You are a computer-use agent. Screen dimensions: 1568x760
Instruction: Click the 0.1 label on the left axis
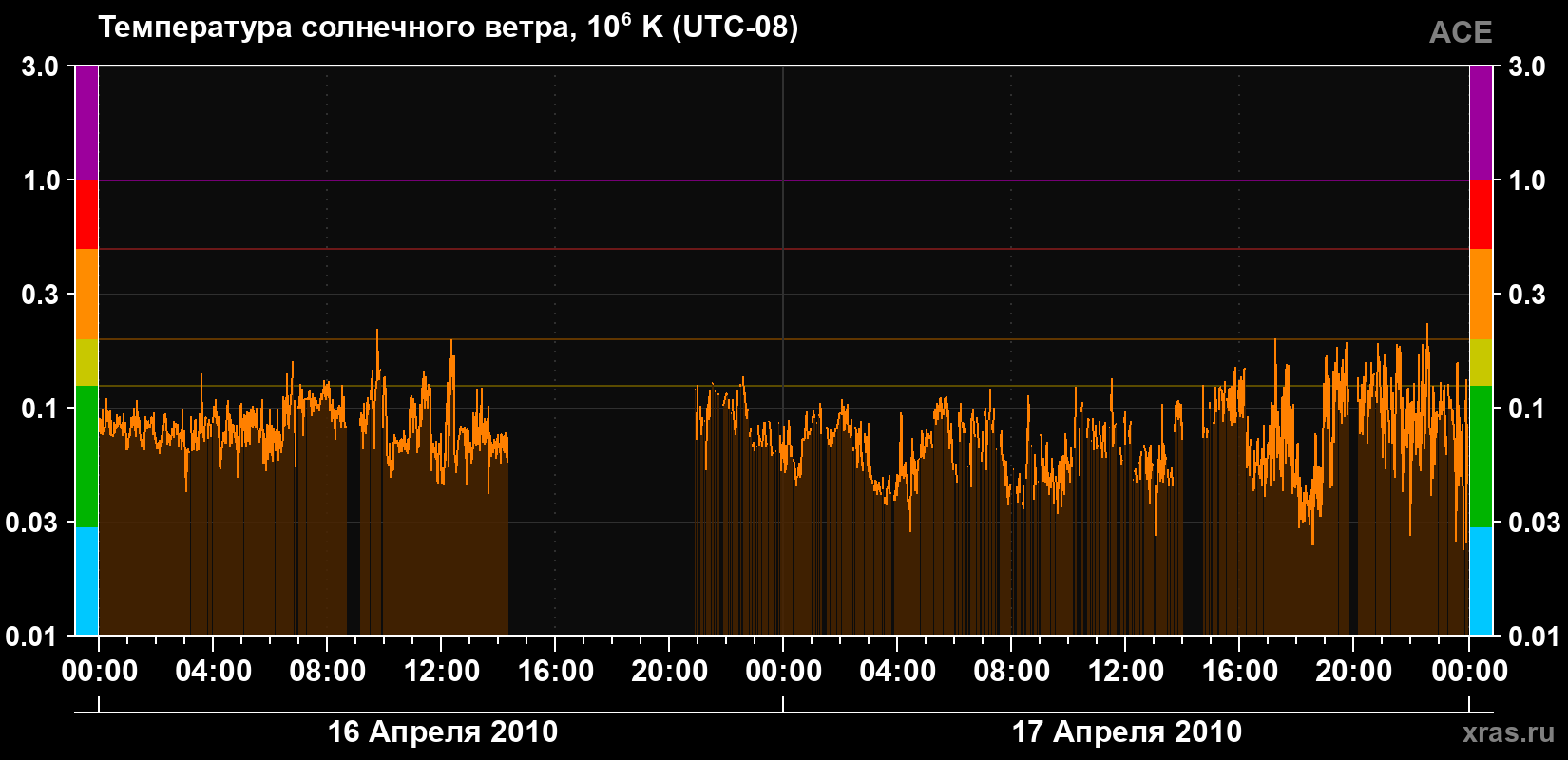(x=40, y=408)
